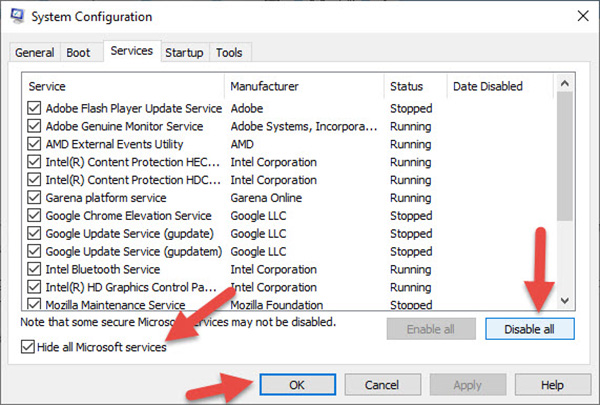Click the scrollbar down arrow in services list

tap(565, 300)
